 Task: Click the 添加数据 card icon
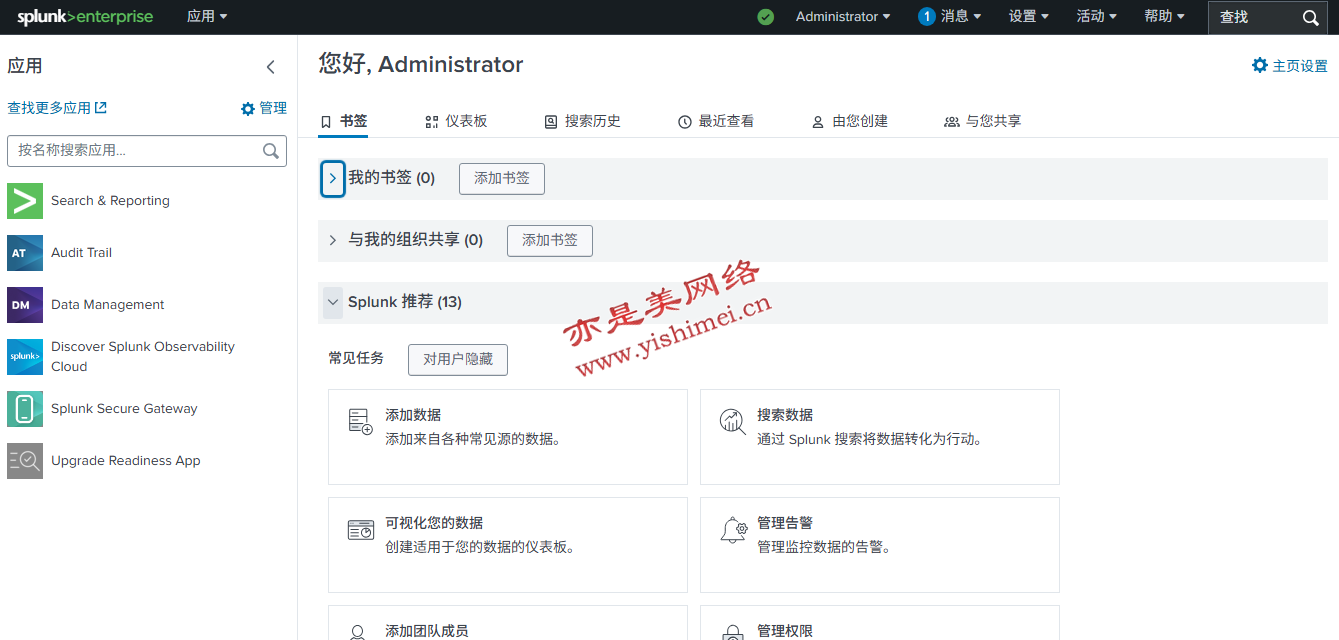[x=360, y=421]
